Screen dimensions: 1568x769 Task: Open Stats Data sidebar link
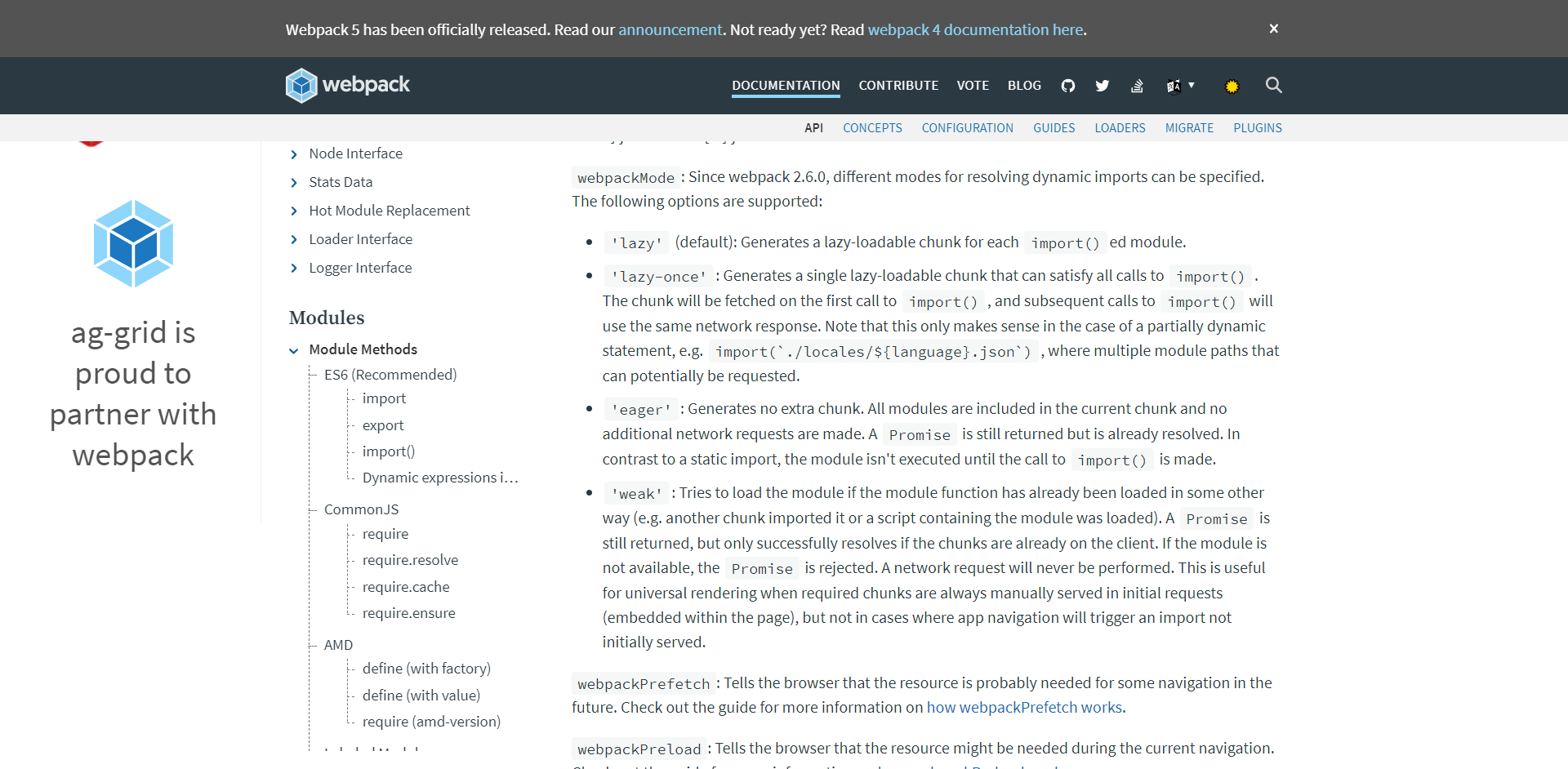click(x=341, y=182)
